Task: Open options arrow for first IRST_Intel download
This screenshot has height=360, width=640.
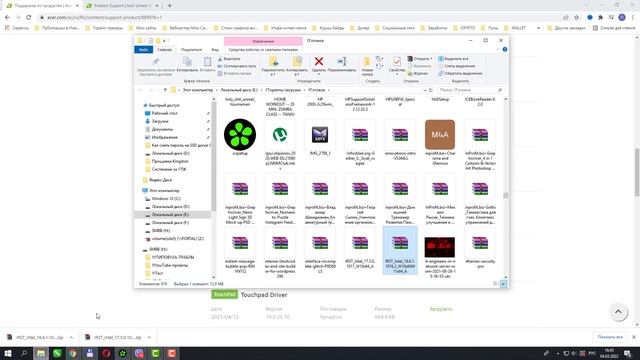Action: click(71, 338)
